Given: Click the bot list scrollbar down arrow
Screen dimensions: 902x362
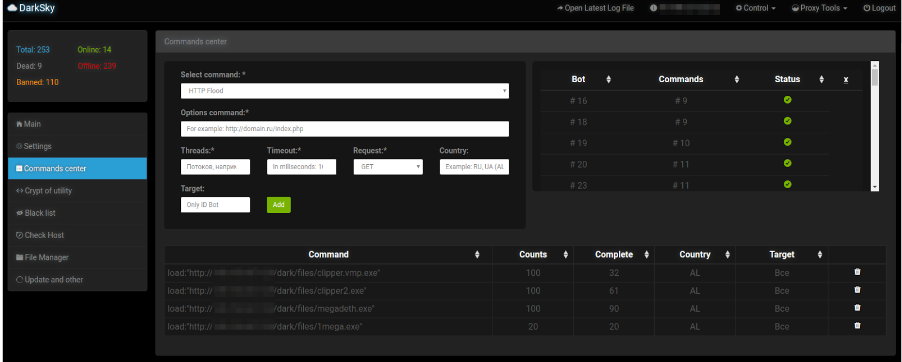Looking at the screenshot, I should click(875, 187).
